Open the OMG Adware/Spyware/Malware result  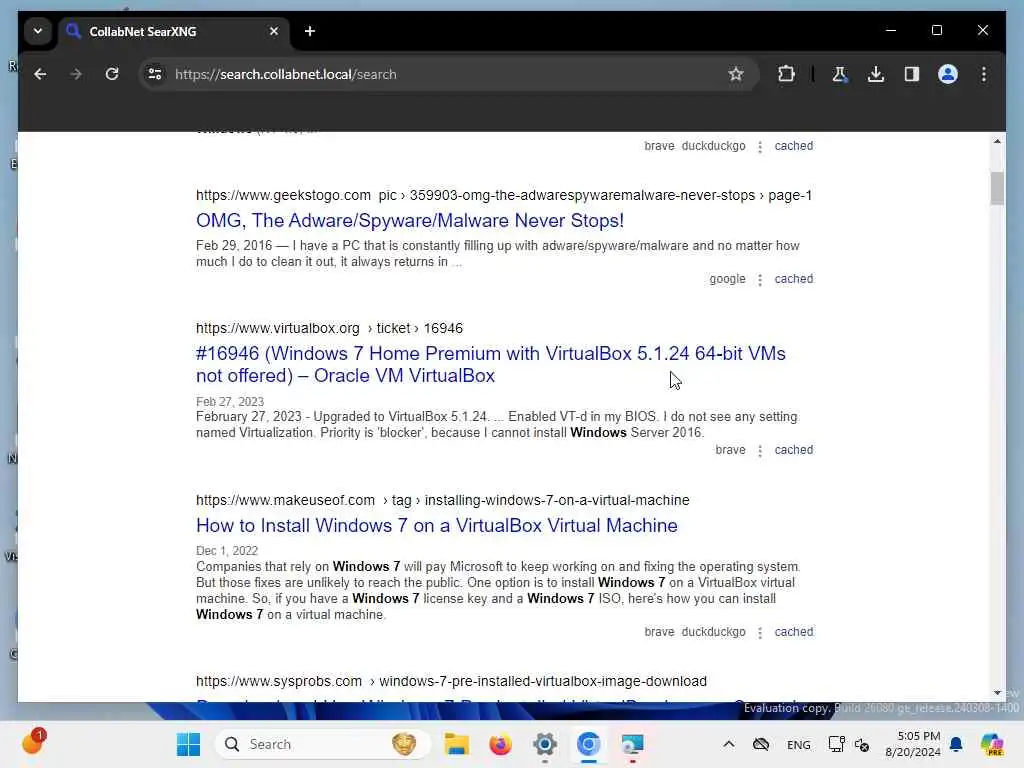(409, 221)
